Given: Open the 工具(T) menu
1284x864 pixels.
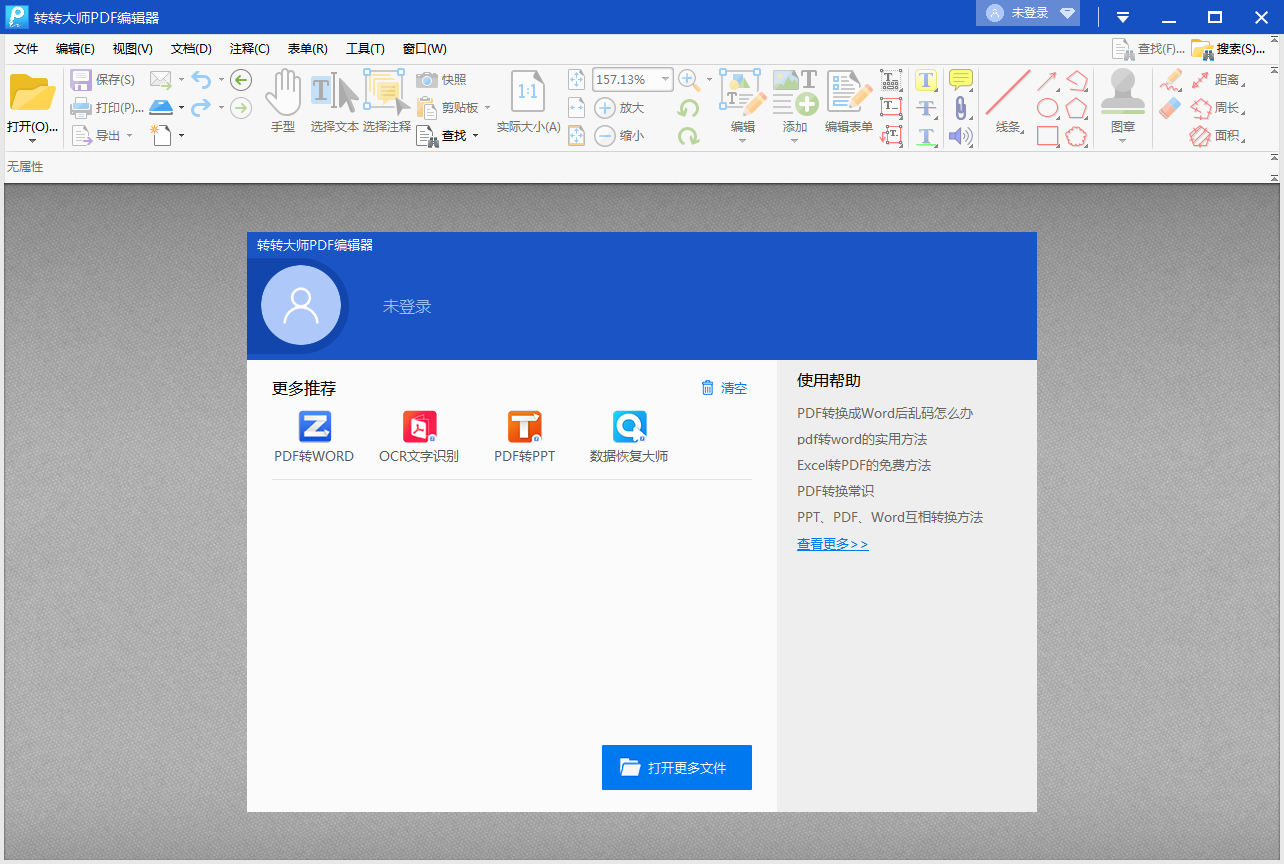Looking at the screenshot, I should click(364, 48).
